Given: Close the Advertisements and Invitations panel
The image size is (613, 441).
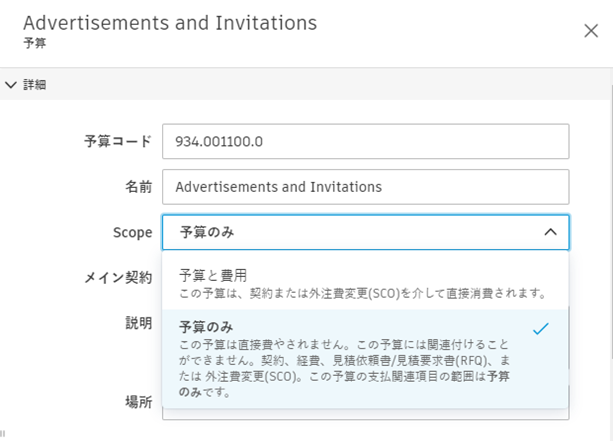Looking at the screenshot, I should 590,30.
